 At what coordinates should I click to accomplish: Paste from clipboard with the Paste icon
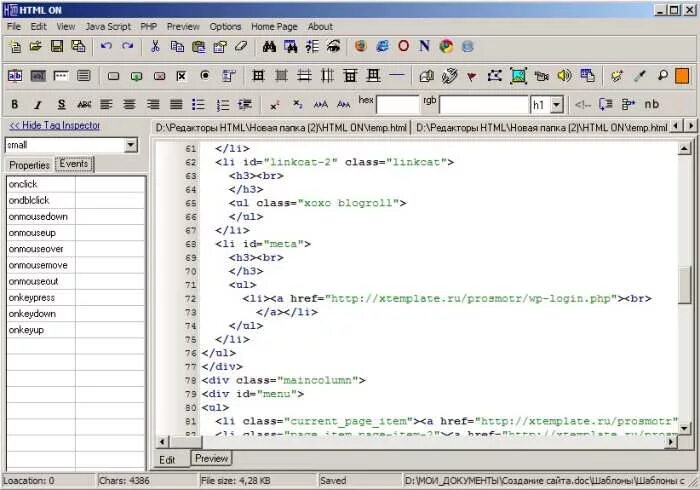[198, 46]
